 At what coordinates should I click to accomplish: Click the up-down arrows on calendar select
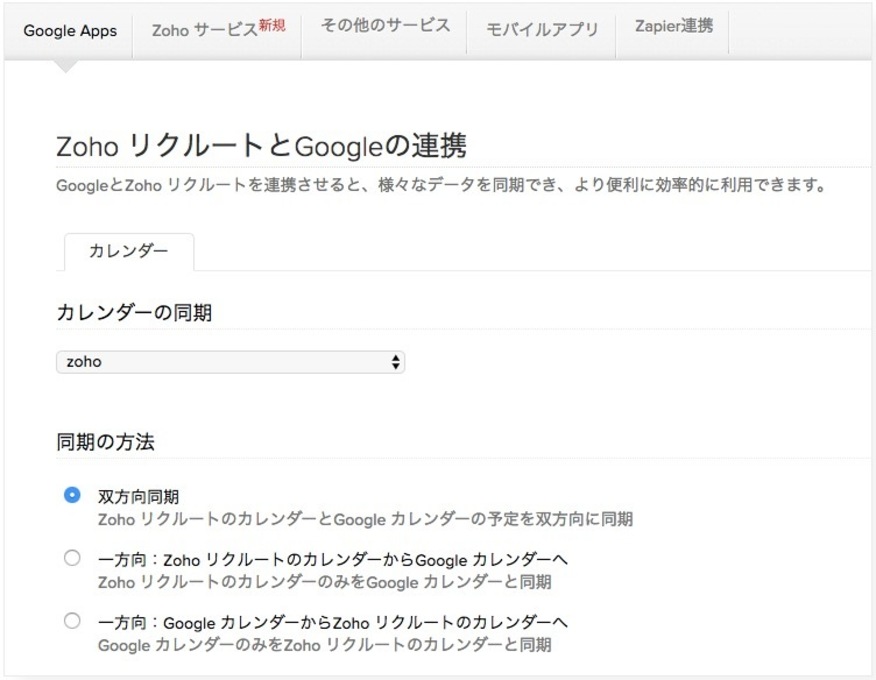395,362
